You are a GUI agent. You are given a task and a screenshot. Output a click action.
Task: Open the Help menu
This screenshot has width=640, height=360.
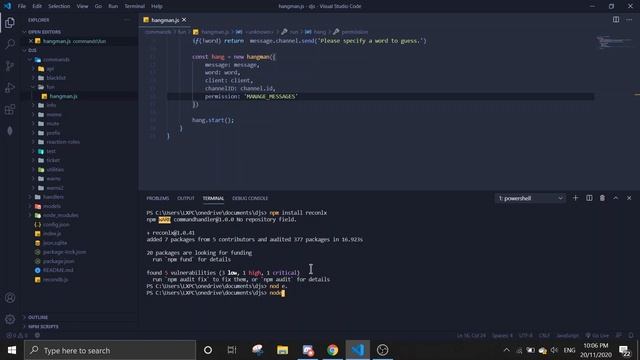157,6
